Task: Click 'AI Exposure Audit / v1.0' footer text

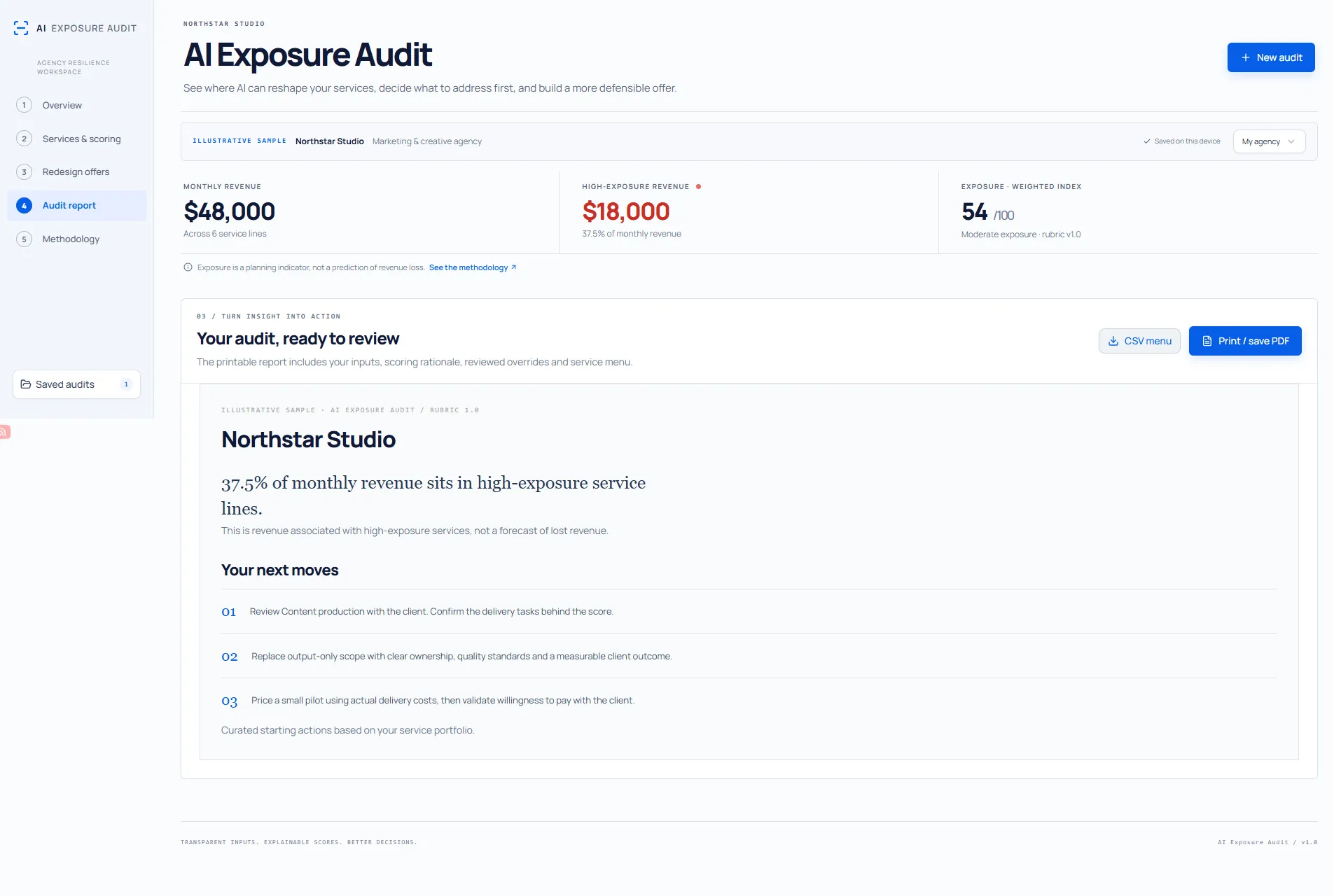Action: coord(1267,842)
